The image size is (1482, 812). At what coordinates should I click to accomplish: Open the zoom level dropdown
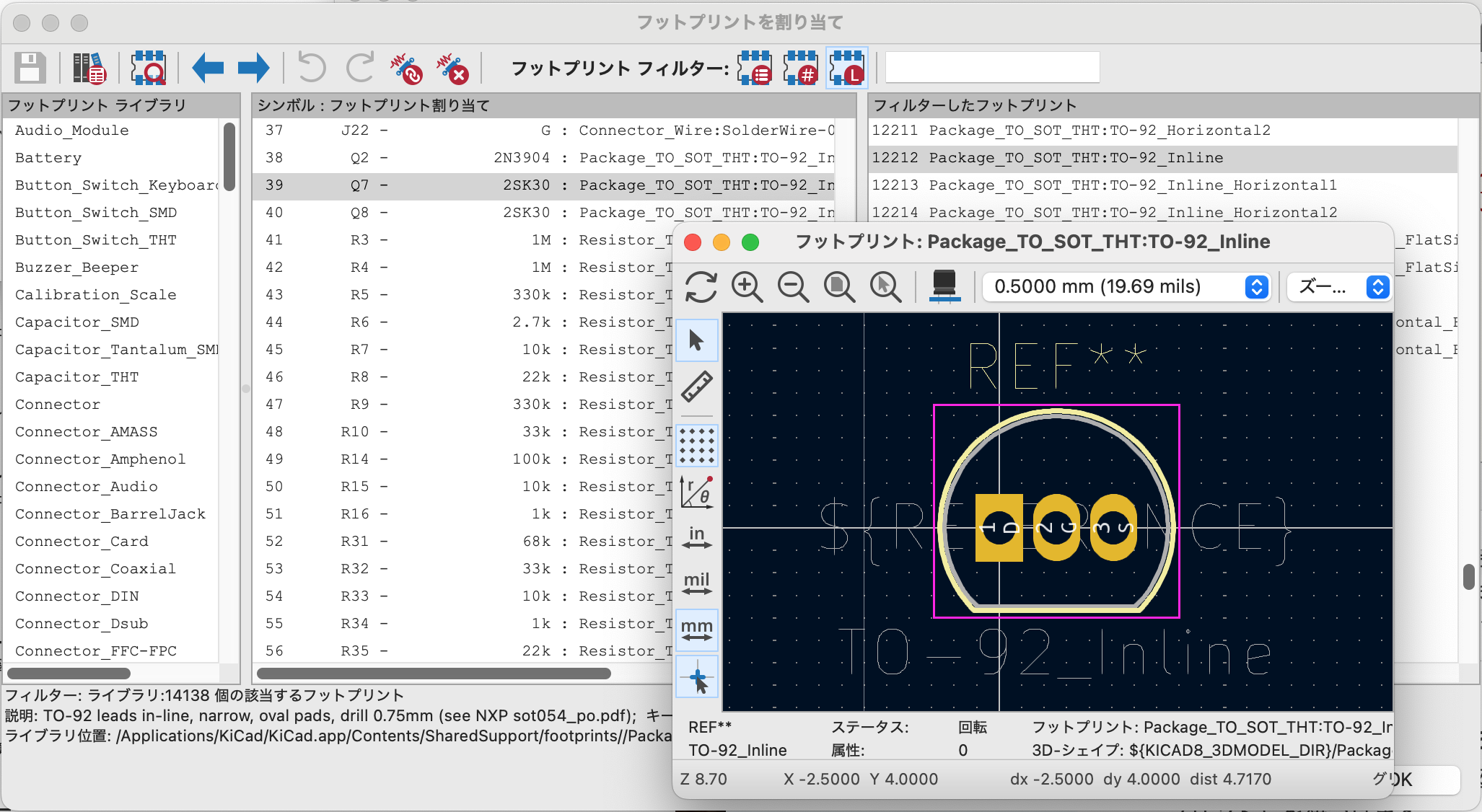(x=1338, y=287)
